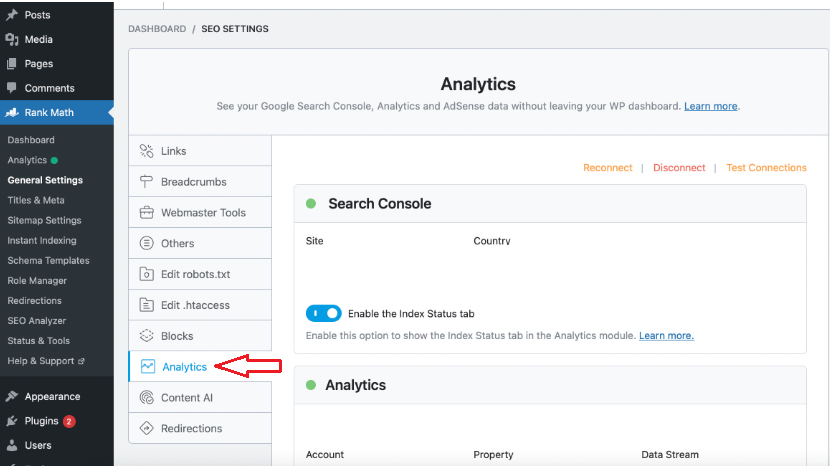The height and width of the screenshot is (466, 830).
Task: Open Role Manager submenu item
Action: coord(37,281)
